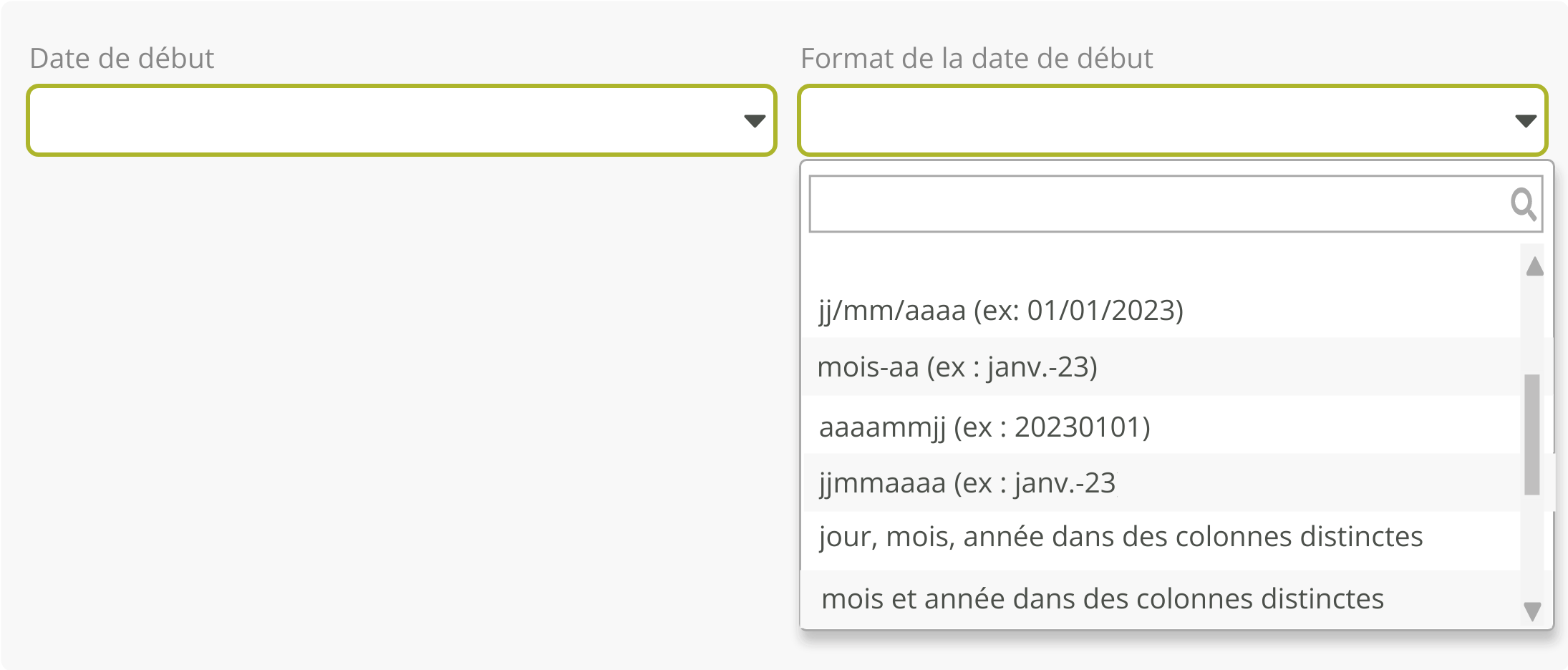Select the jjmmaaaa date format option
The image size is (1568, 670).
click(x=967, y=483)
